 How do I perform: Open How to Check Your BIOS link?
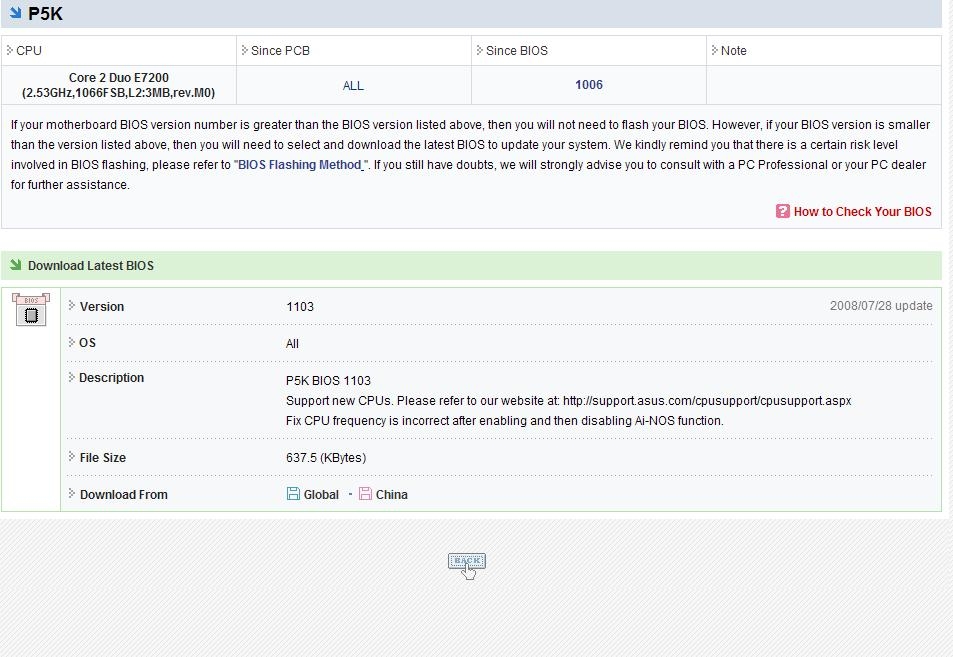coord(862,212)
